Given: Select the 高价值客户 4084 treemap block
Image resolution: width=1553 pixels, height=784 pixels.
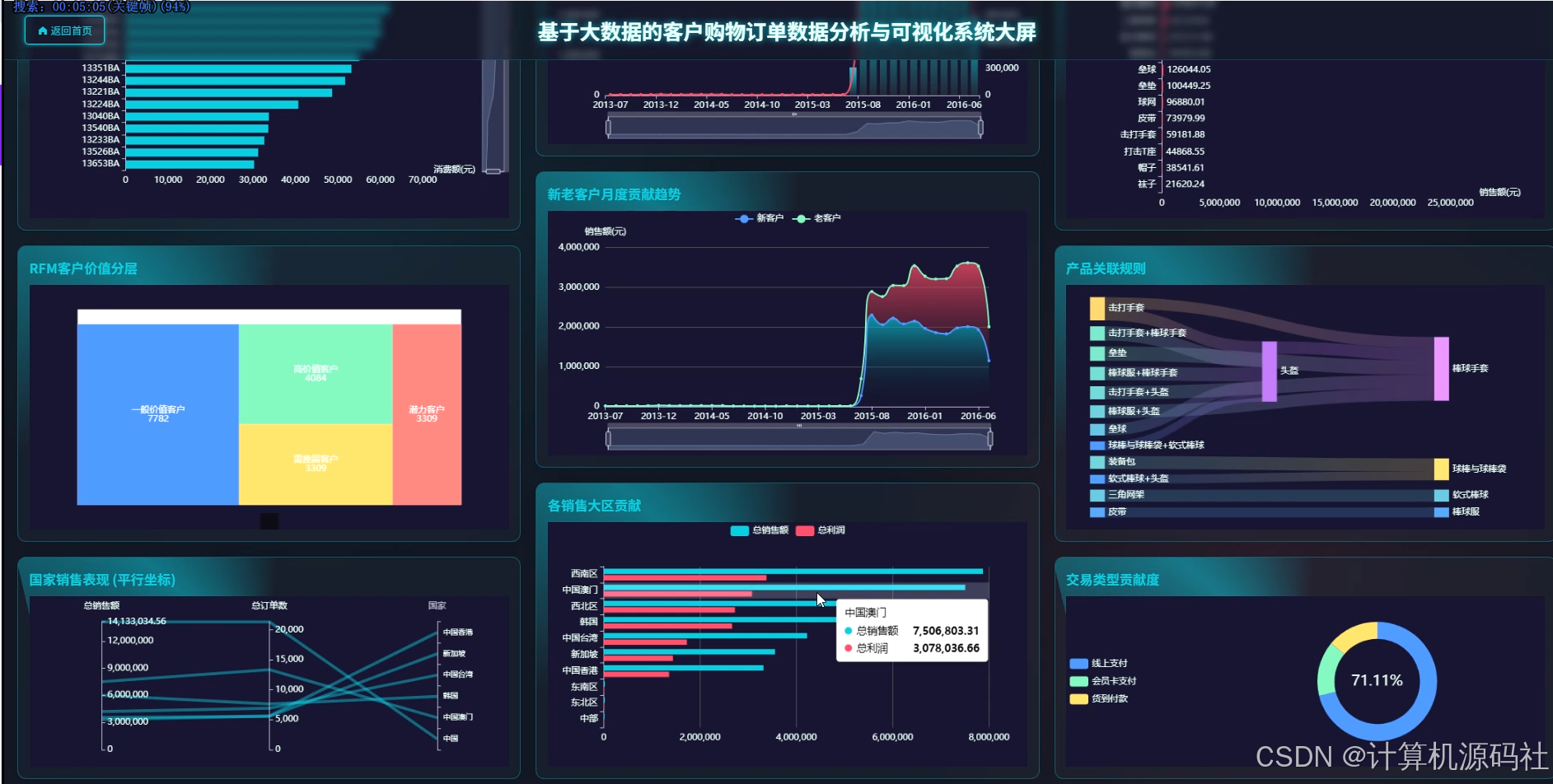Looking at the screenshot, I should point(316,374).
